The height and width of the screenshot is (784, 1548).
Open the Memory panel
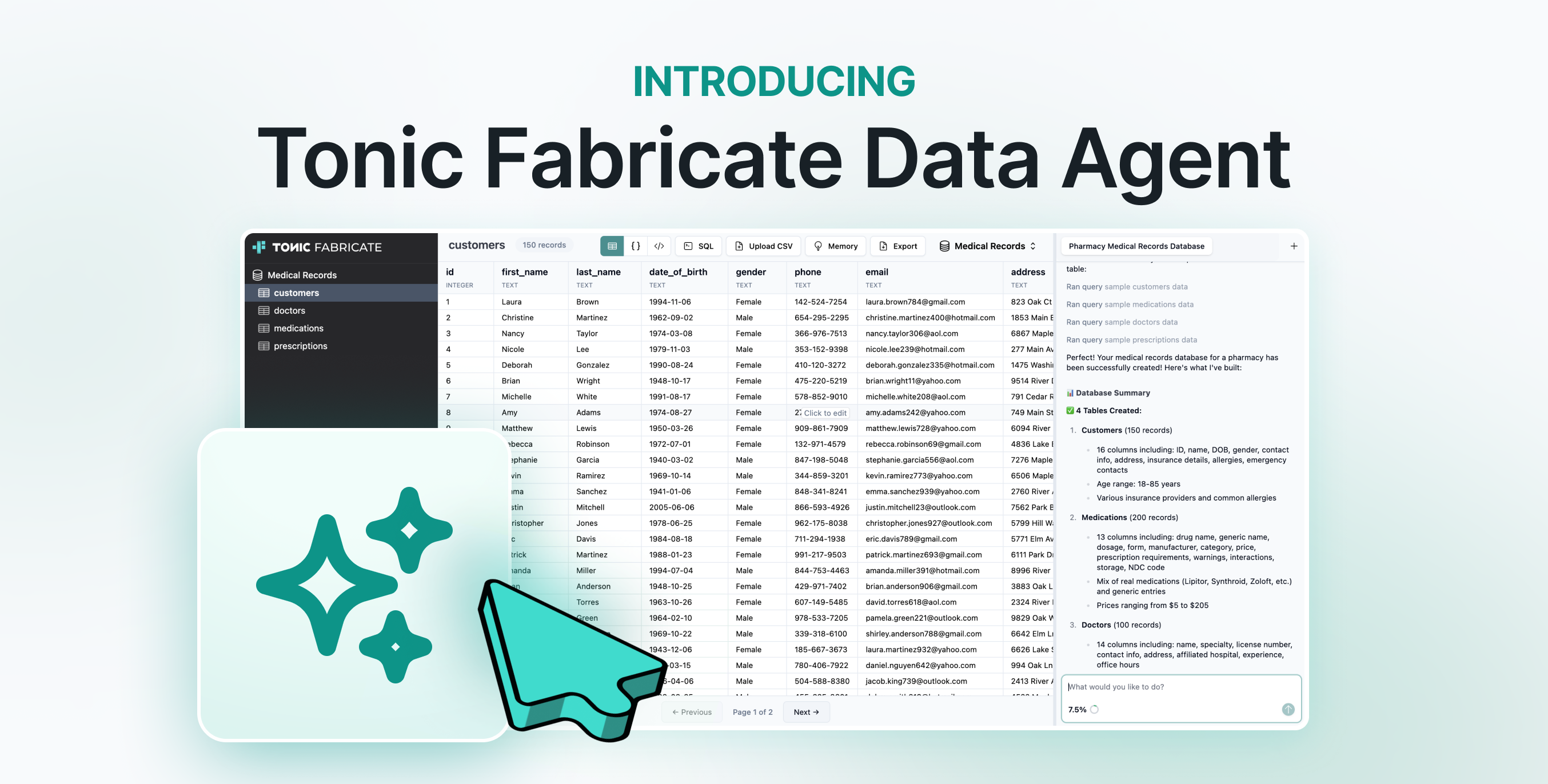(x=835, y=246)
